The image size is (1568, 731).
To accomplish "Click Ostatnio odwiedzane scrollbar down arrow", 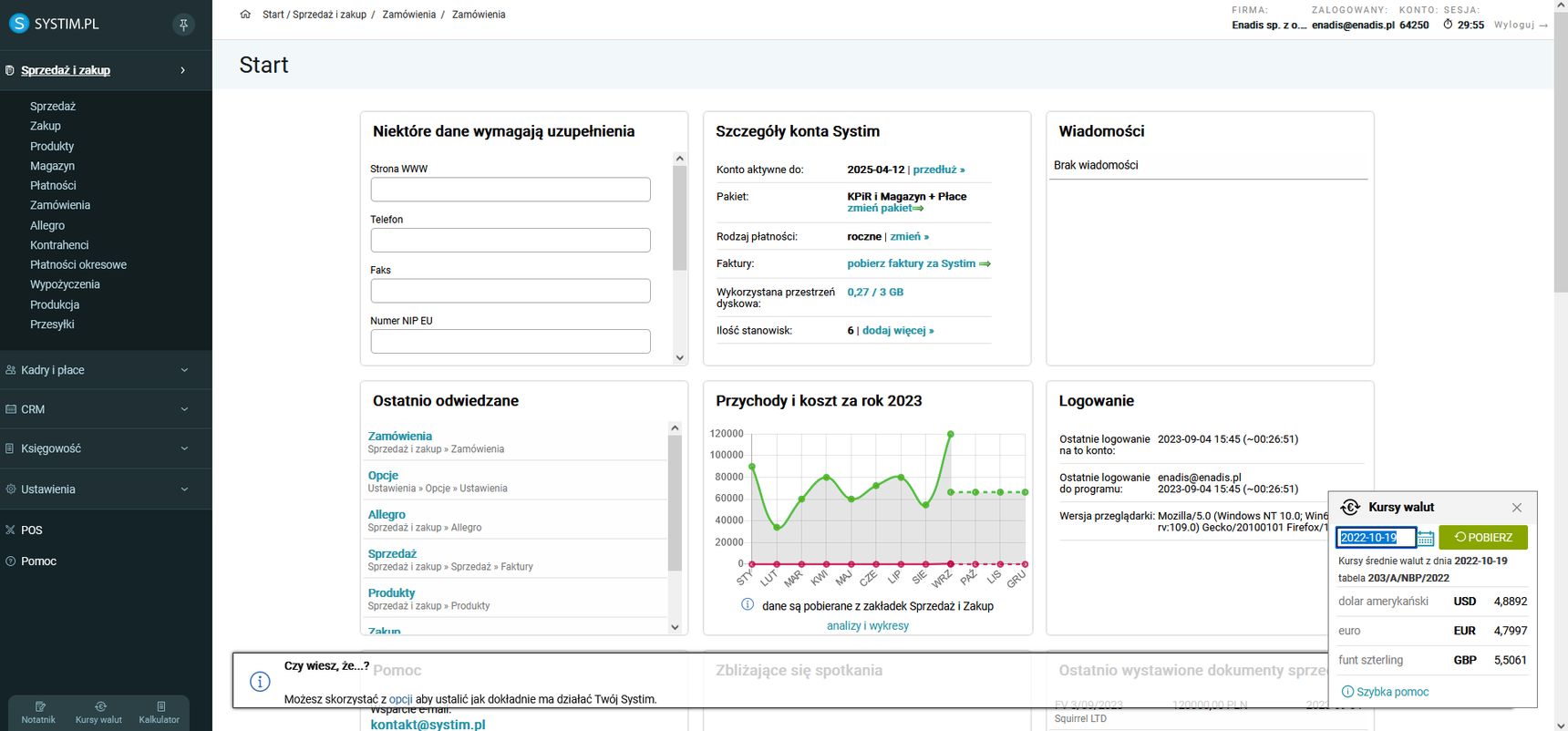I will 675,626.
